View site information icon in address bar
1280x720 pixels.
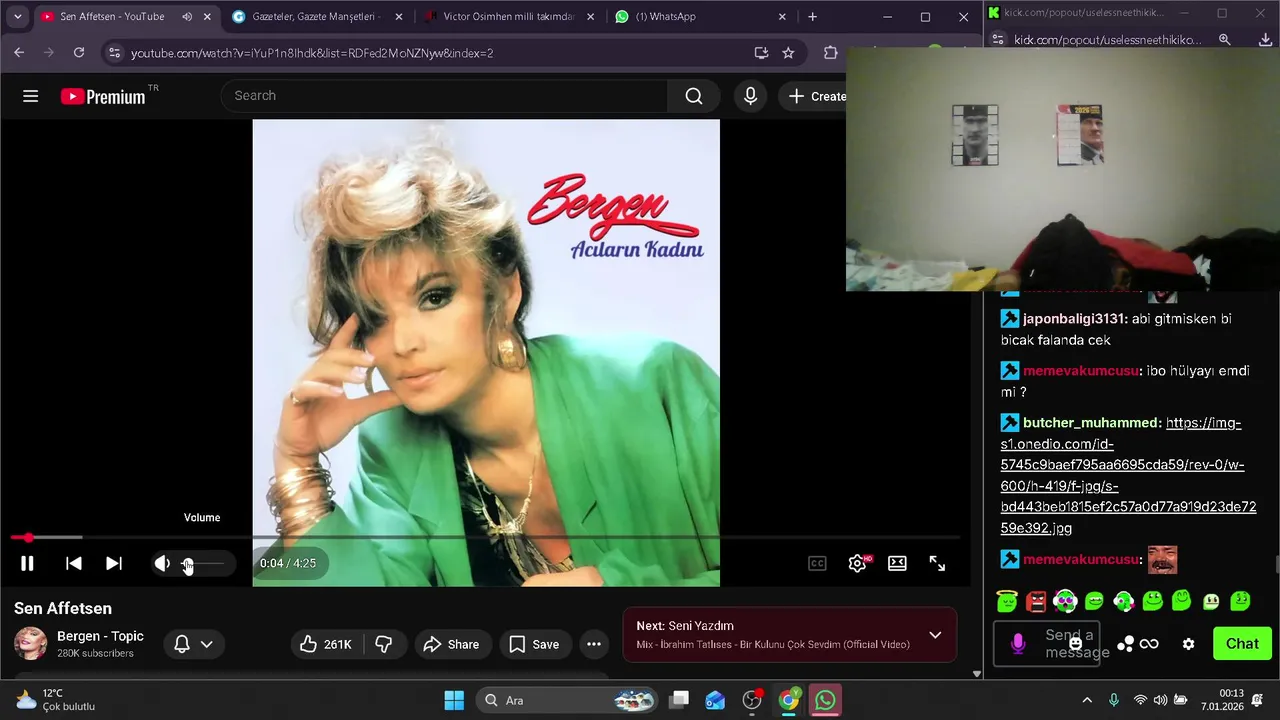click(114, 53)
